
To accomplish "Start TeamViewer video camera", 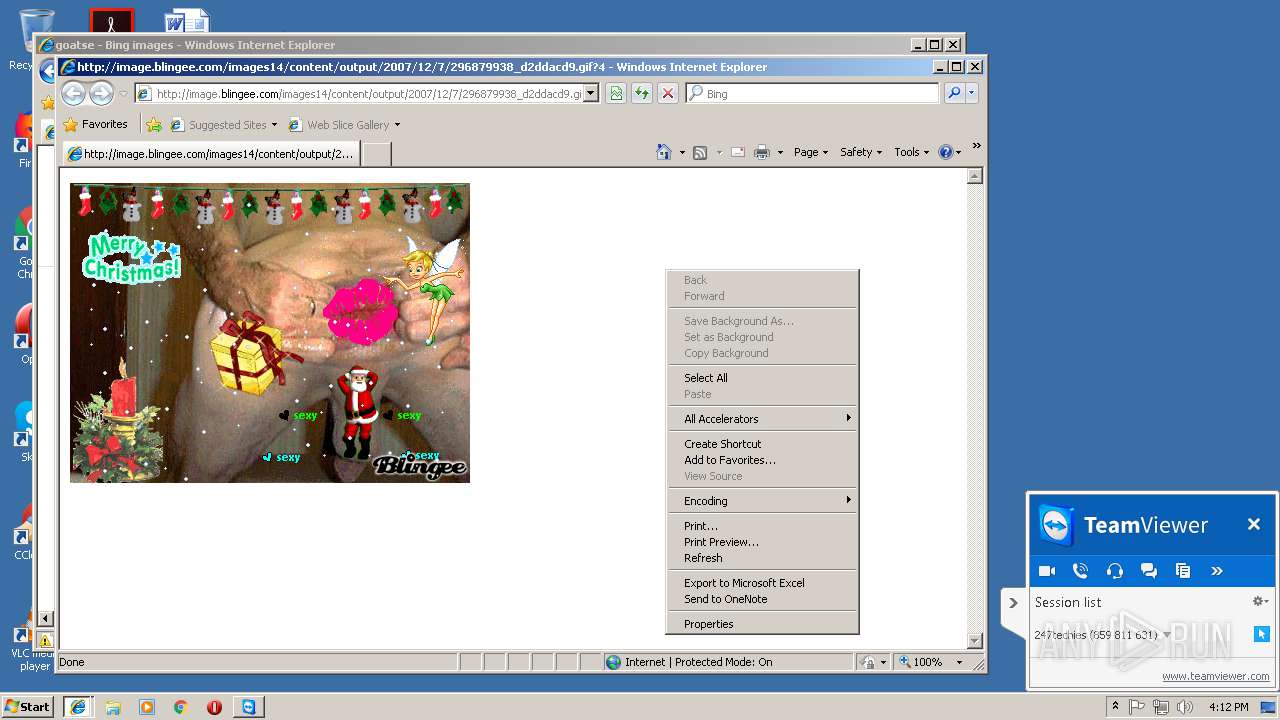I will (1047, 571).
